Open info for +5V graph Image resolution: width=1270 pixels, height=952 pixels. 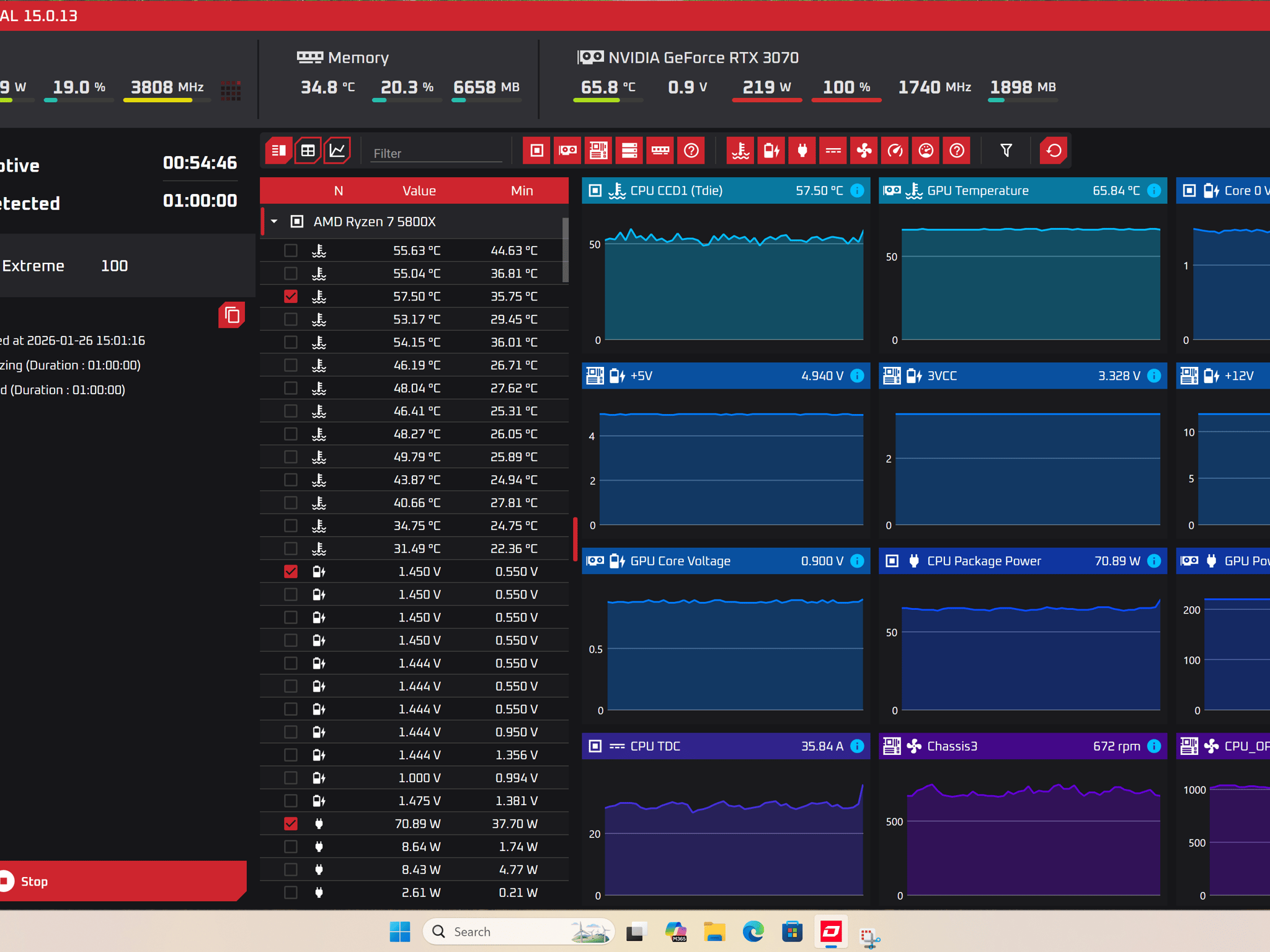click(x=858, y=376)
